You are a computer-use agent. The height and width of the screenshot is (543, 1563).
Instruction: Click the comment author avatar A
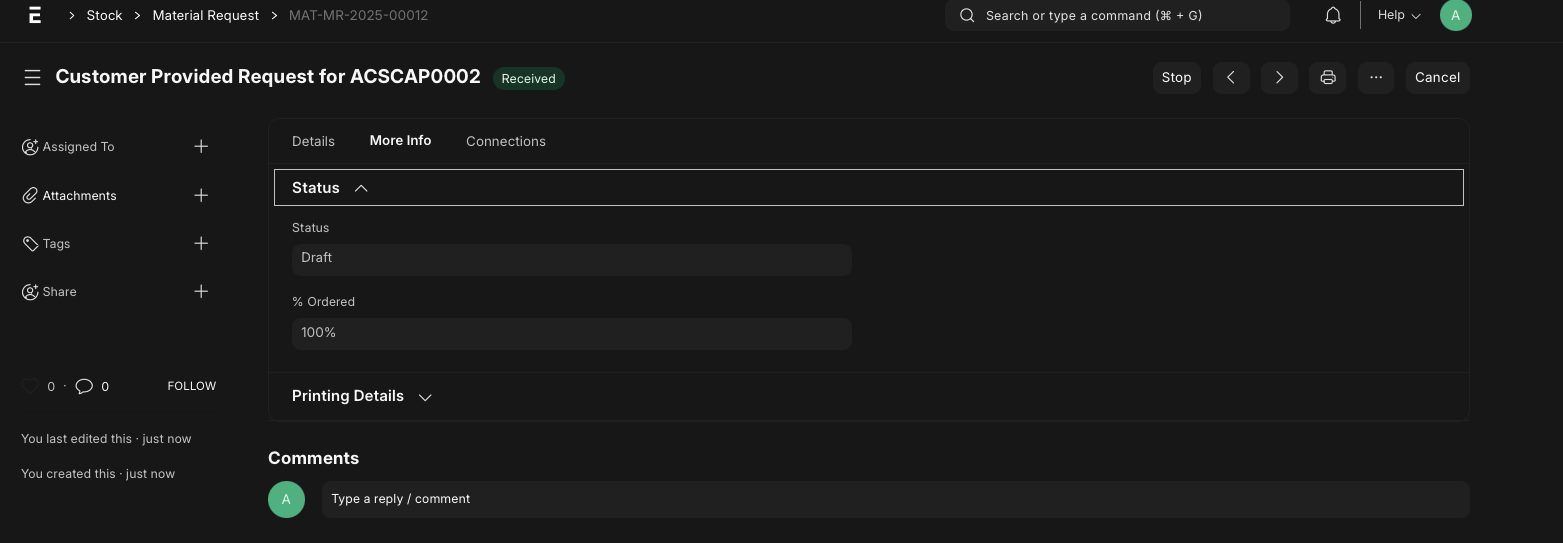pyautogui.click(x=286, y=499)
